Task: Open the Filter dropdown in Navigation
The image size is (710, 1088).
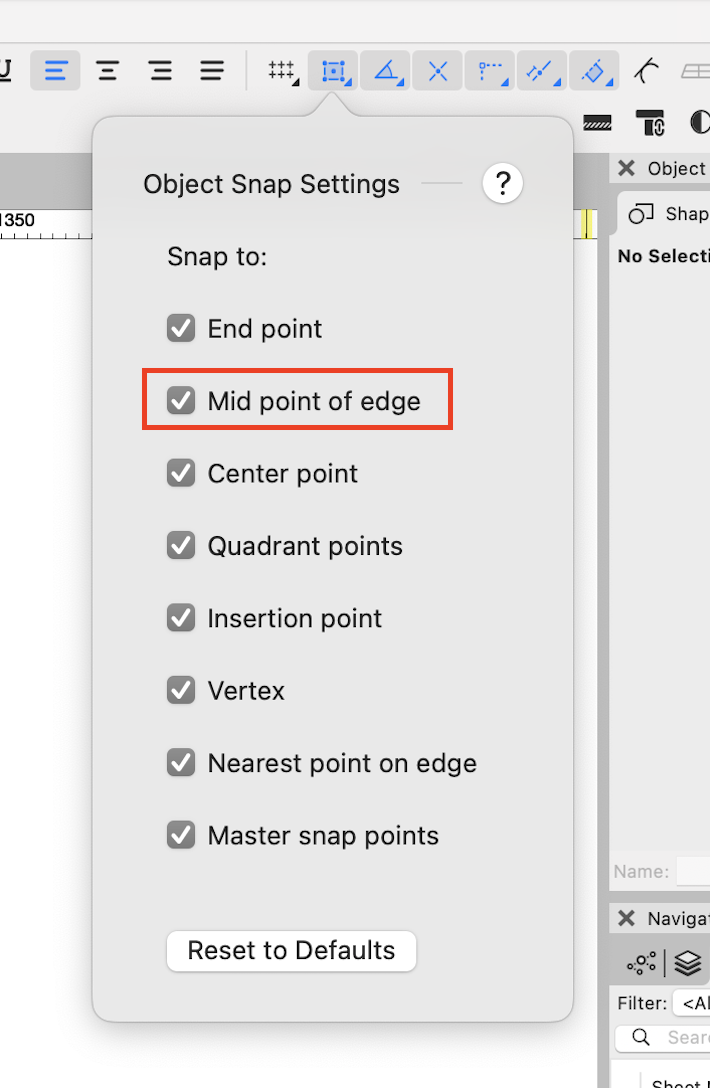Action: (690, 1003)
